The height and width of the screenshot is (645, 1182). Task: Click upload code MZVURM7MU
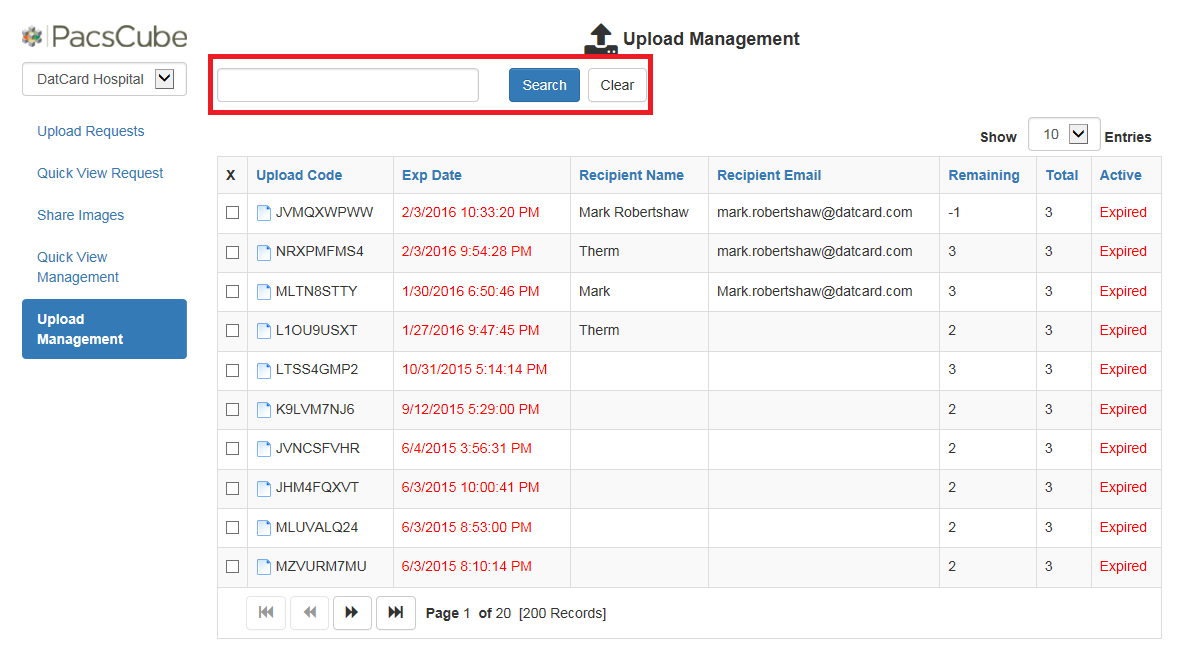321,567
